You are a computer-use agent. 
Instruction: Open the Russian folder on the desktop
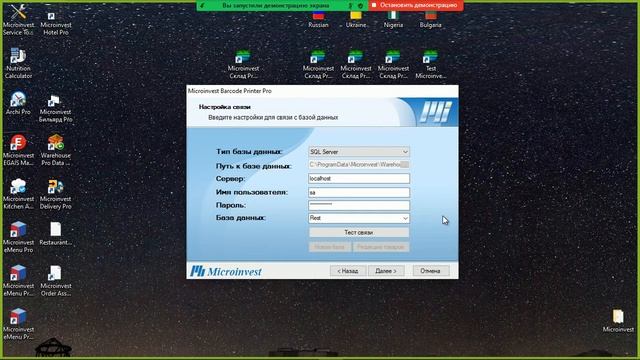(x=318, y=20)
